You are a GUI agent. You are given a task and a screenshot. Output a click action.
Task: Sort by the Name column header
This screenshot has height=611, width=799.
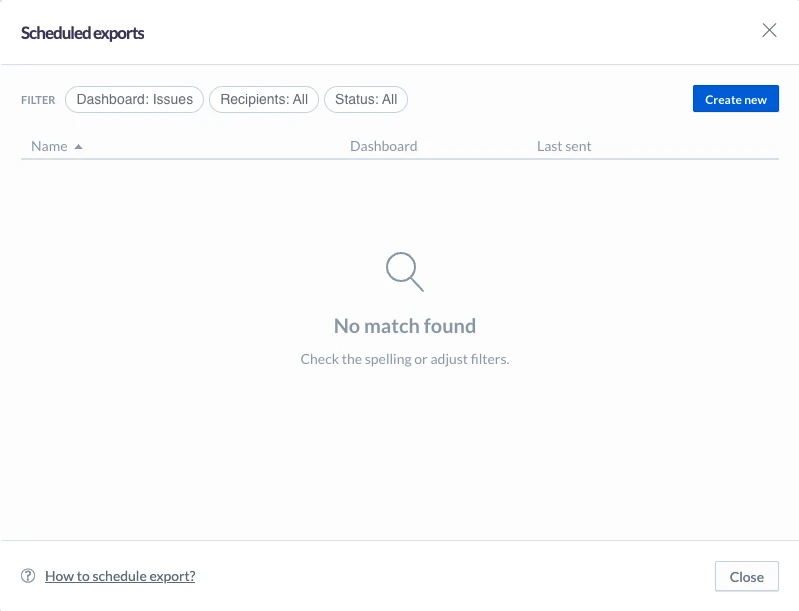[49, 146]
